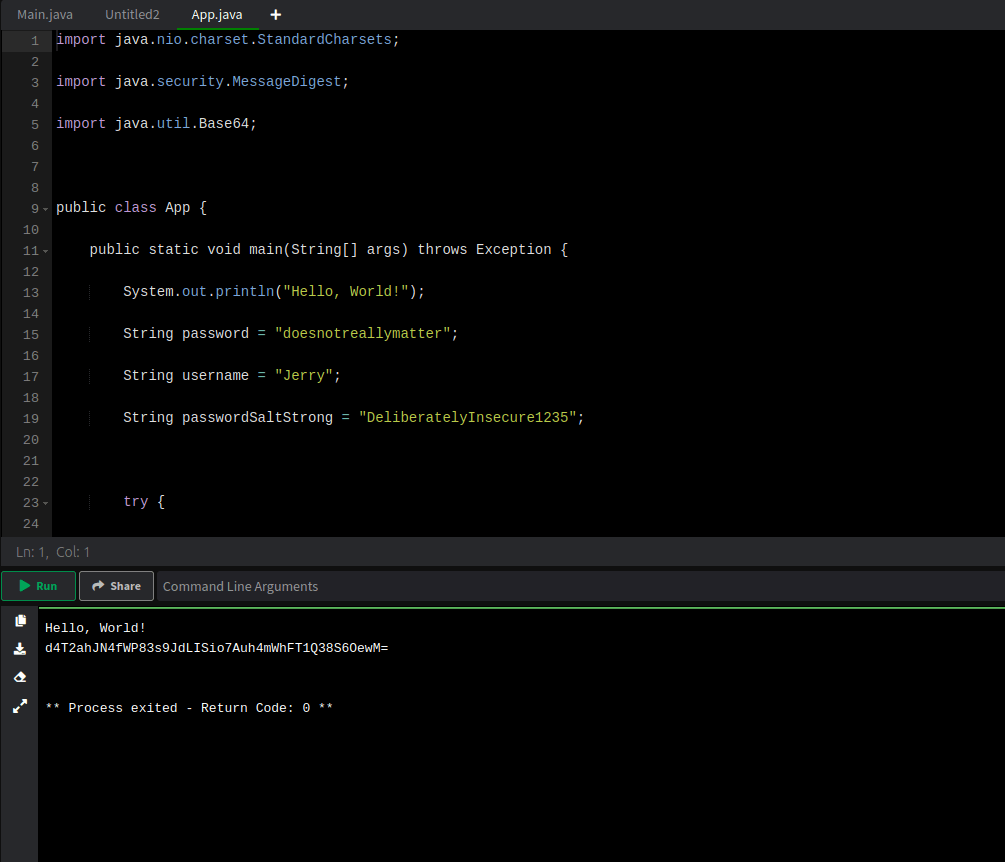Add a new file tab with plus icon
The image size is (1005, 862).
tap(276, 15)
